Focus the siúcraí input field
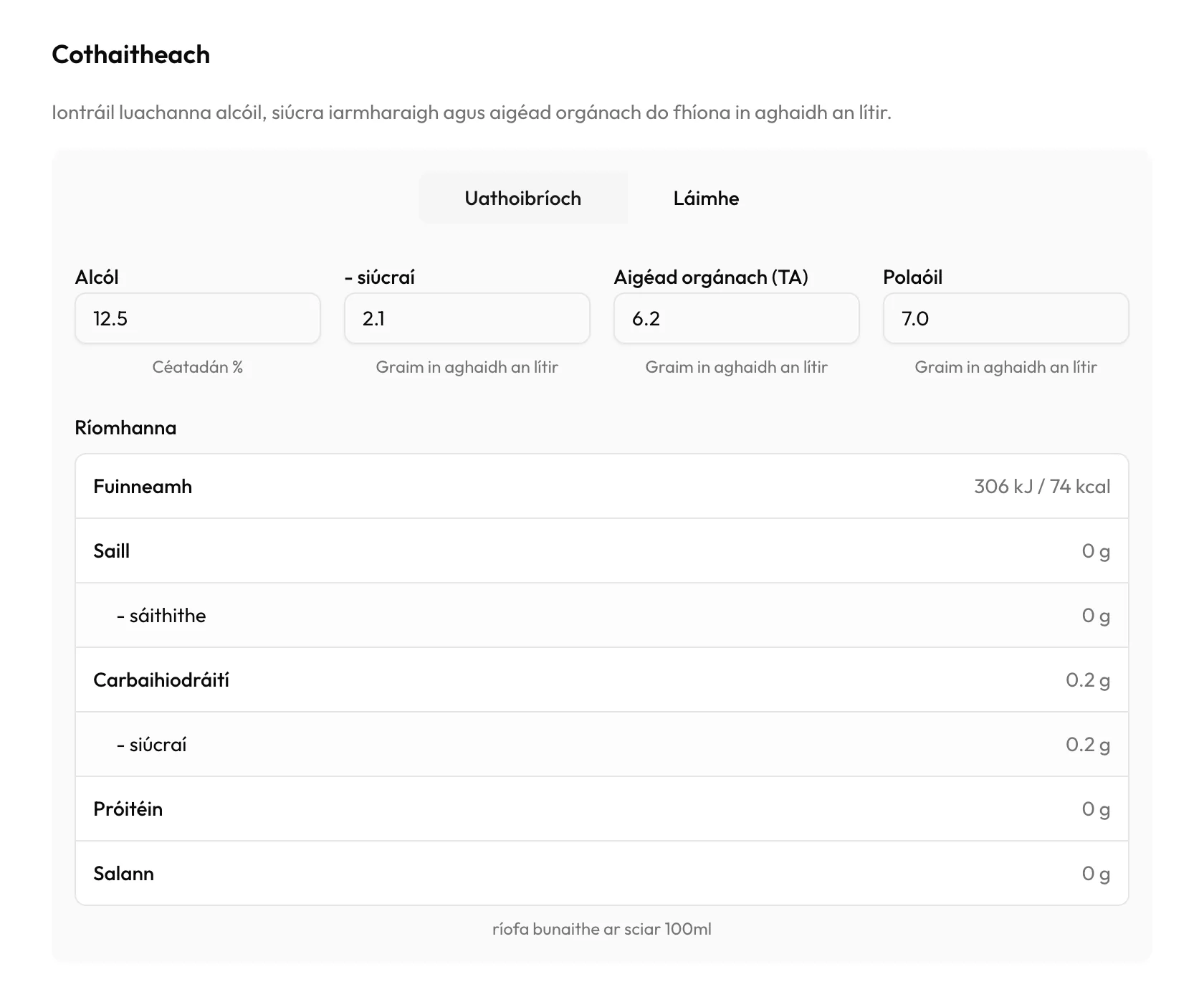The height and width of the screenshot is (982, 1204). click(467, 318)
